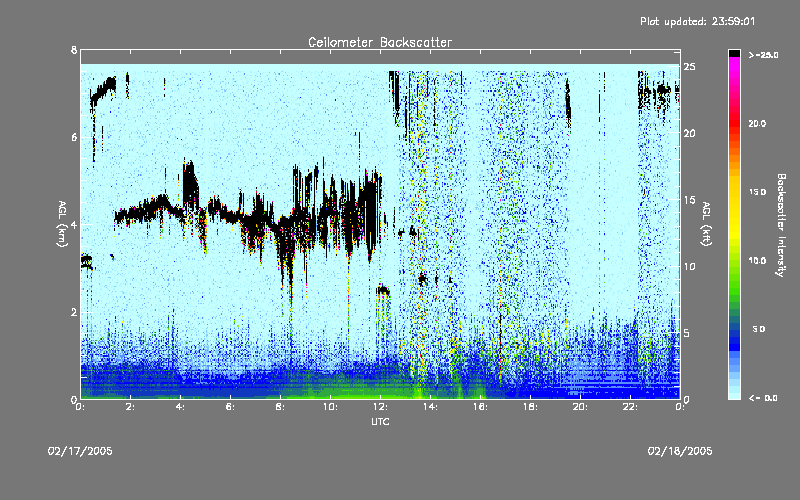
Task: Click the '16:' UTC hour tick
Action: pyautogui.click(x=480, y=407)
